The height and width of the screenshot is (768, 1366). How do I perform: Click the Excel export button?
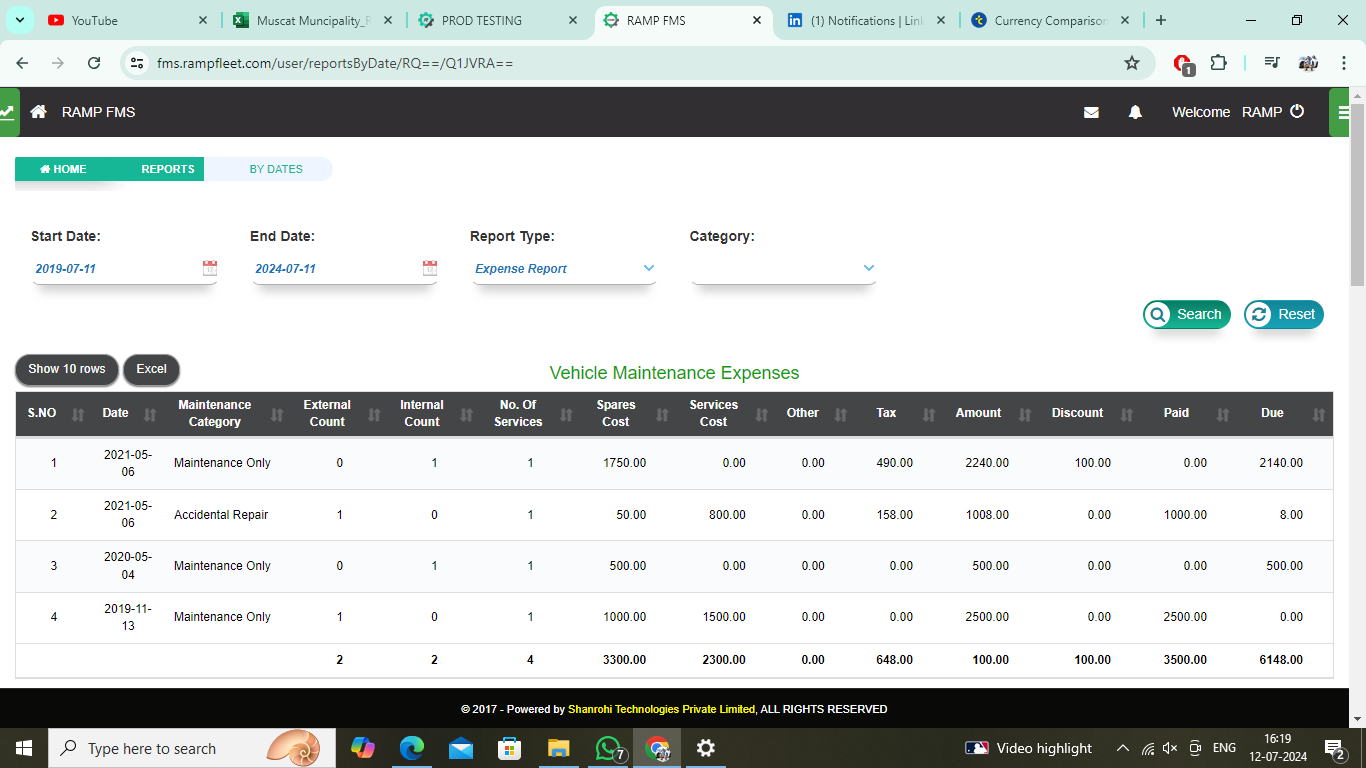click(151, 369)
